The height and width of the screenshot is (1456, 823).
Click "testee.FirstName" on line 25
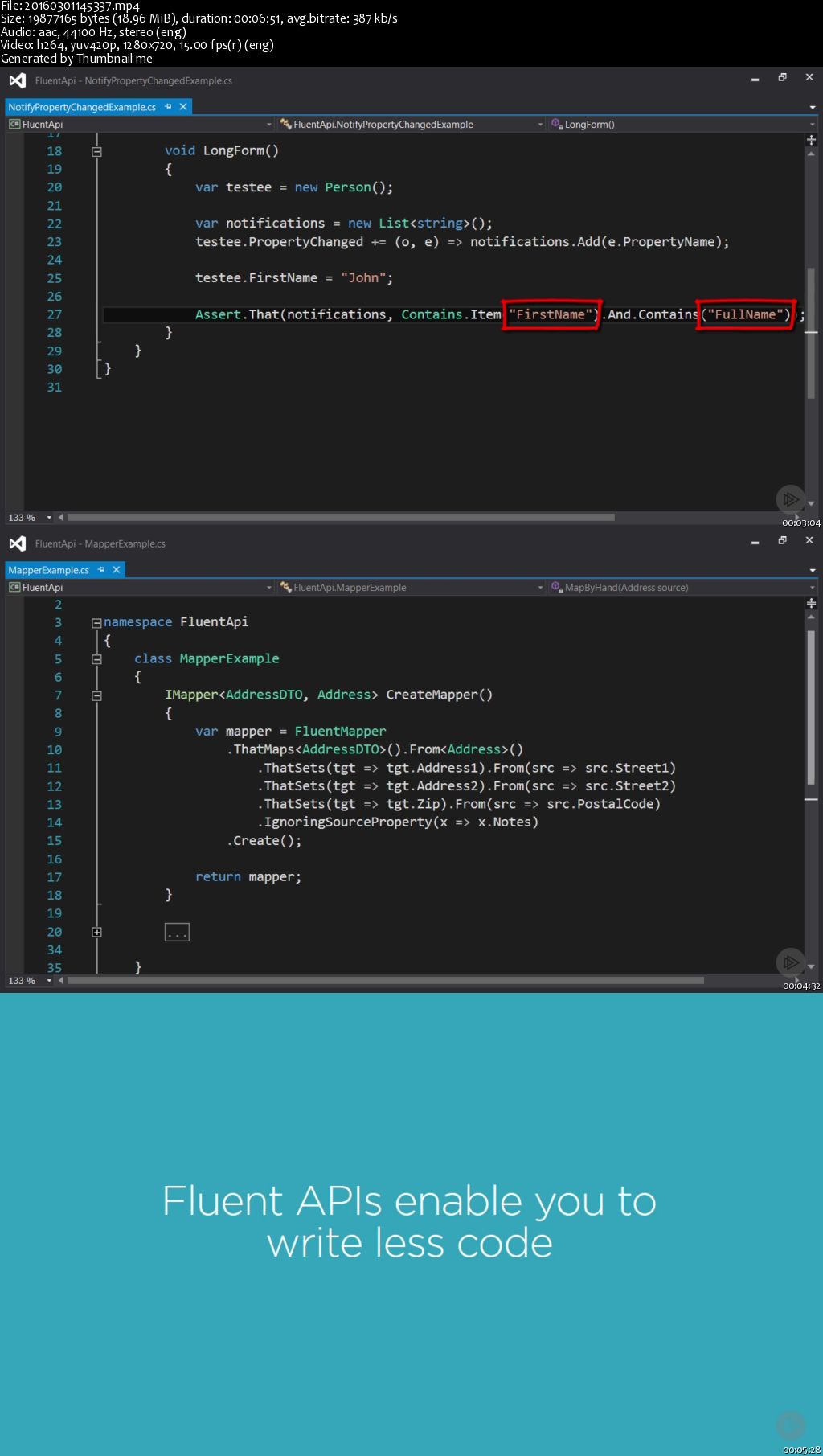[x=256, y=278]
